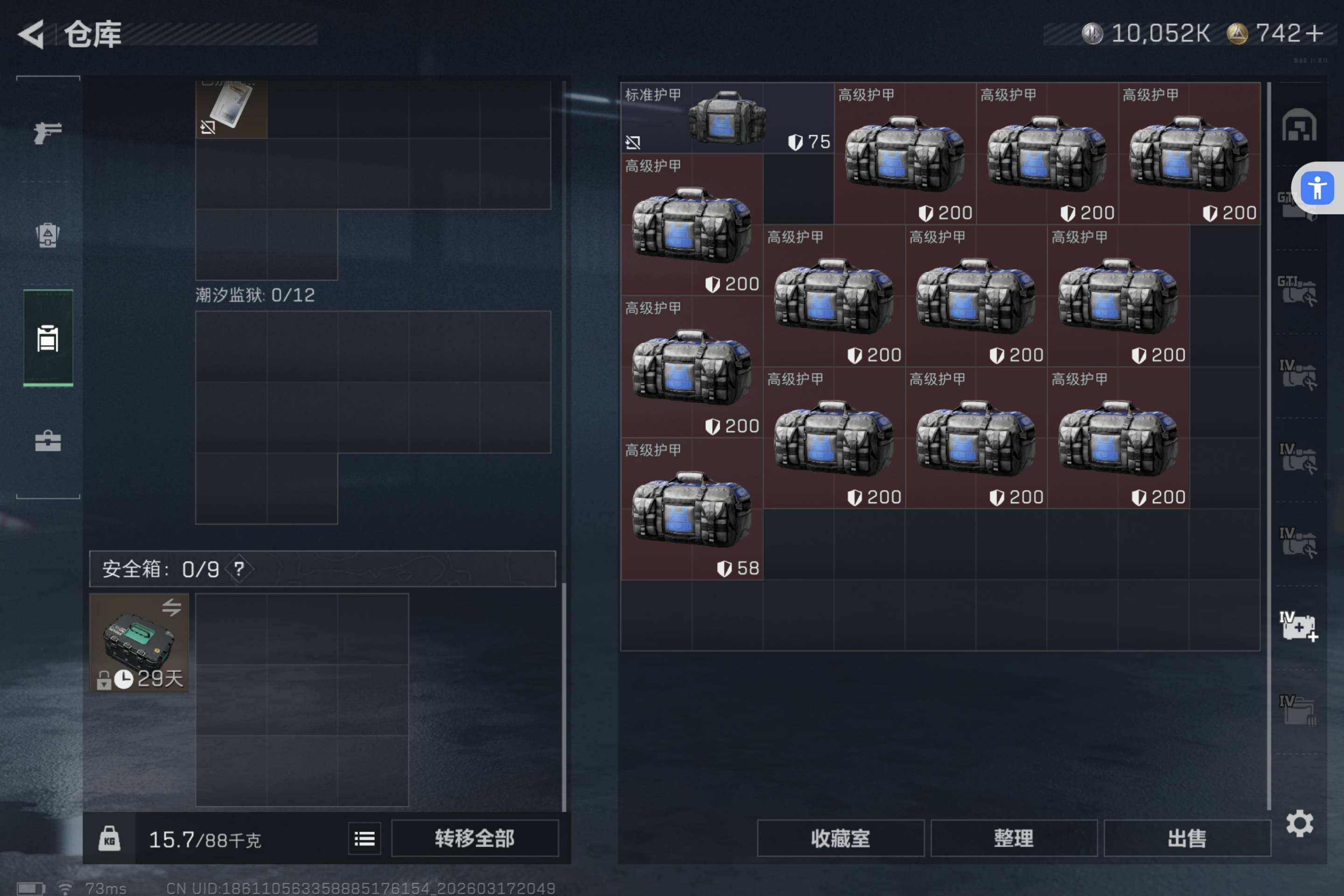Click the 转移全部 button
This screenshot has height=896, width=1344.
[x=474, y=838]
